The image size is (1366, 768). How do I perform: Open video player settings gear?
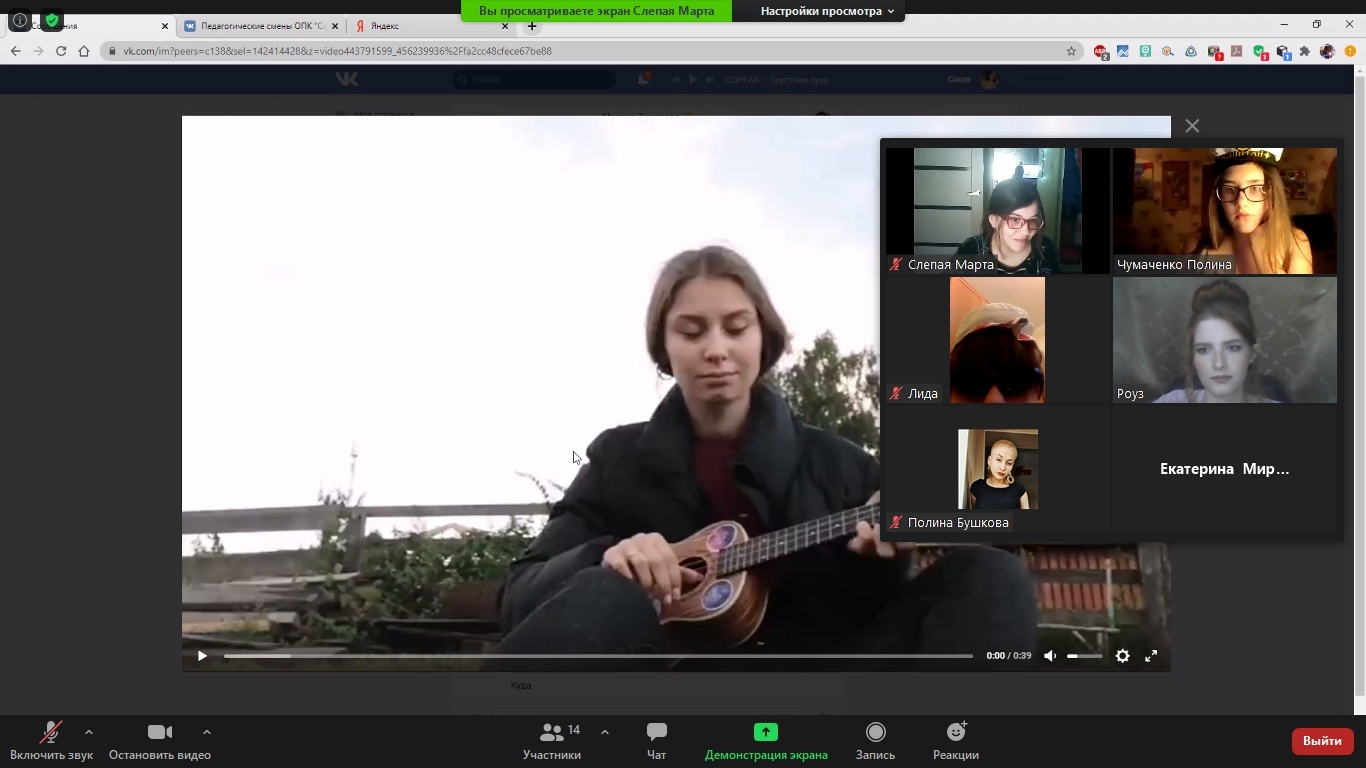coord(1122,656)
